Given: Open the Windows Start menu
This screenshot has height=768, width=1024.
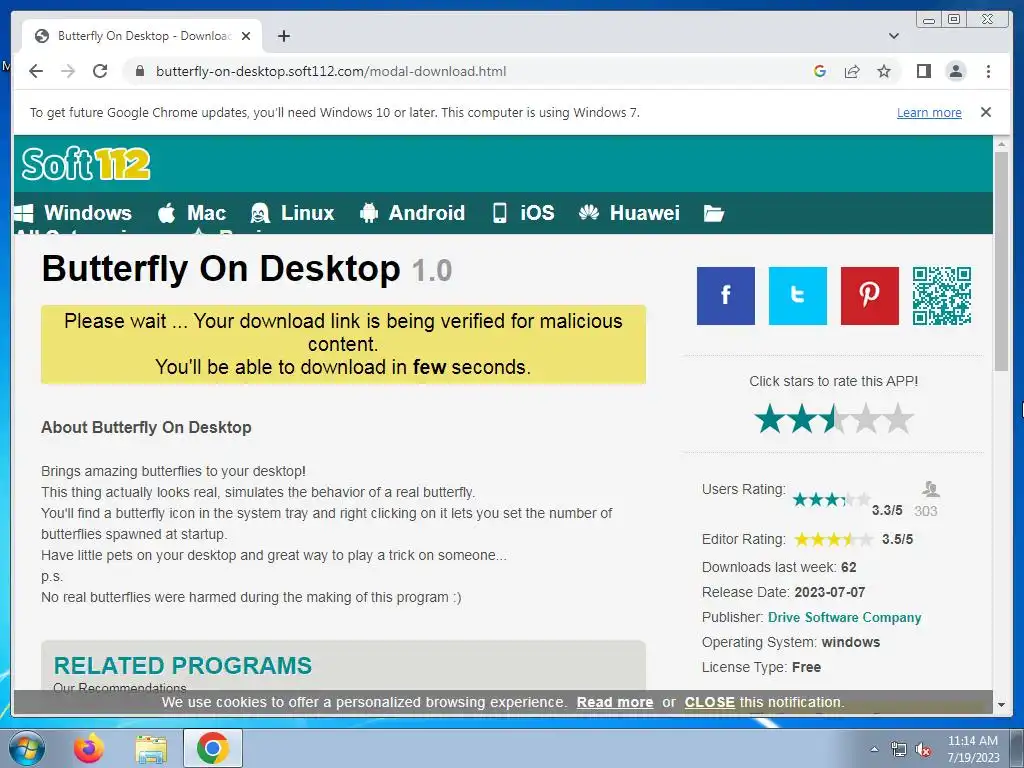Looking at the screenshot, I should pyautogui.click(x=26, y=748).
